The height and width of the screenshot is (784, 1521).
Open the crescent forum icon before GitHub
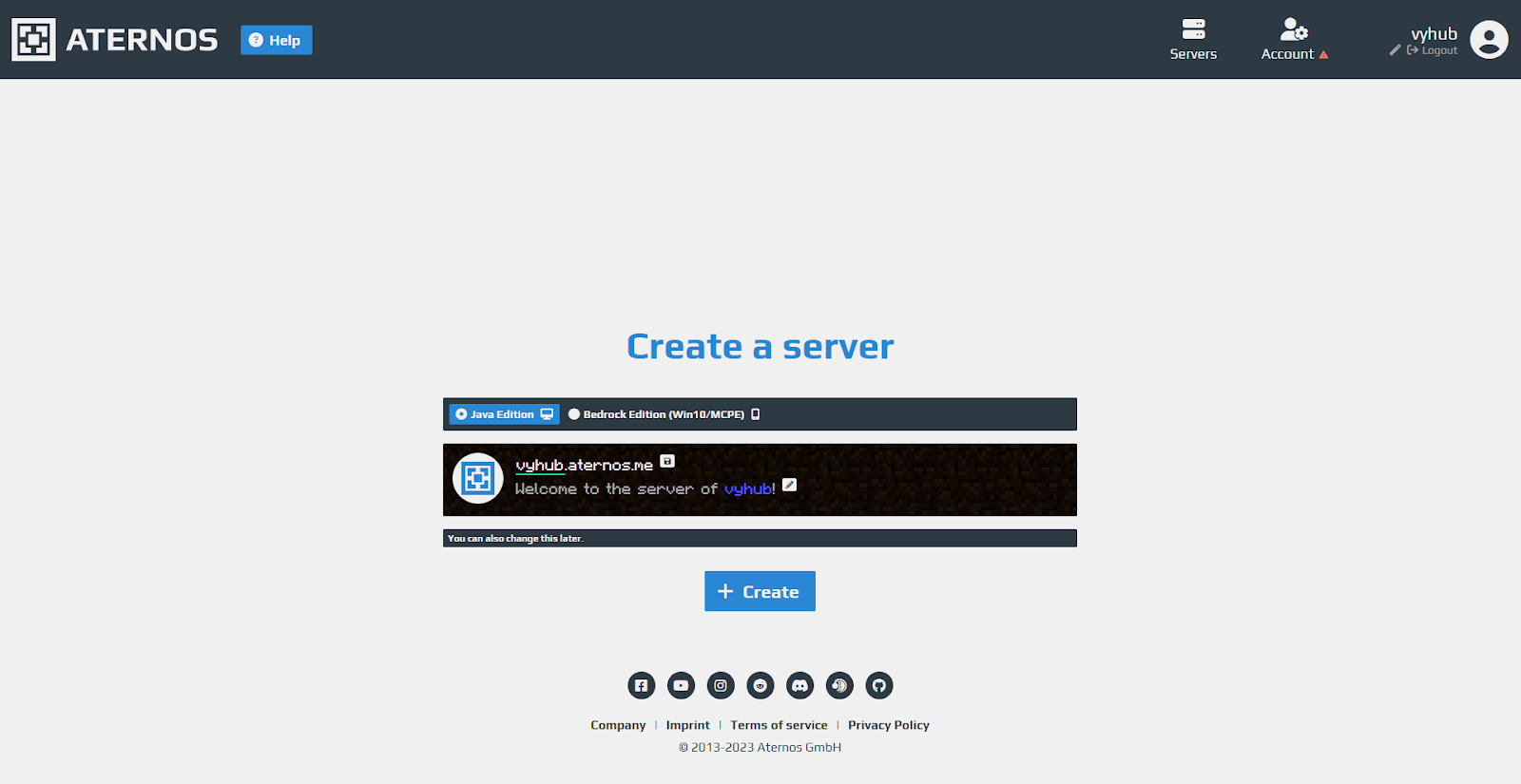(x=839, y=685)
